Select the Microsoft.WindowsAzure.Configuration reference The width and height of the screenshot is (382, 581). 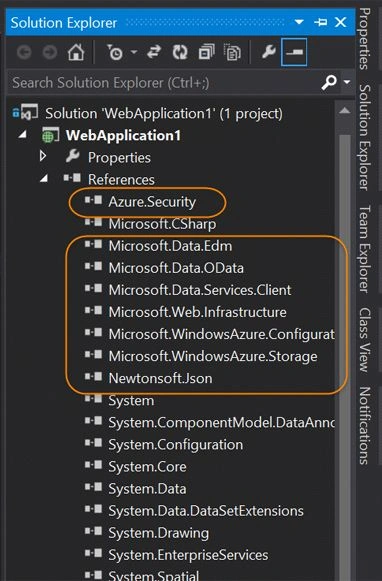click(x=222, y=334)
